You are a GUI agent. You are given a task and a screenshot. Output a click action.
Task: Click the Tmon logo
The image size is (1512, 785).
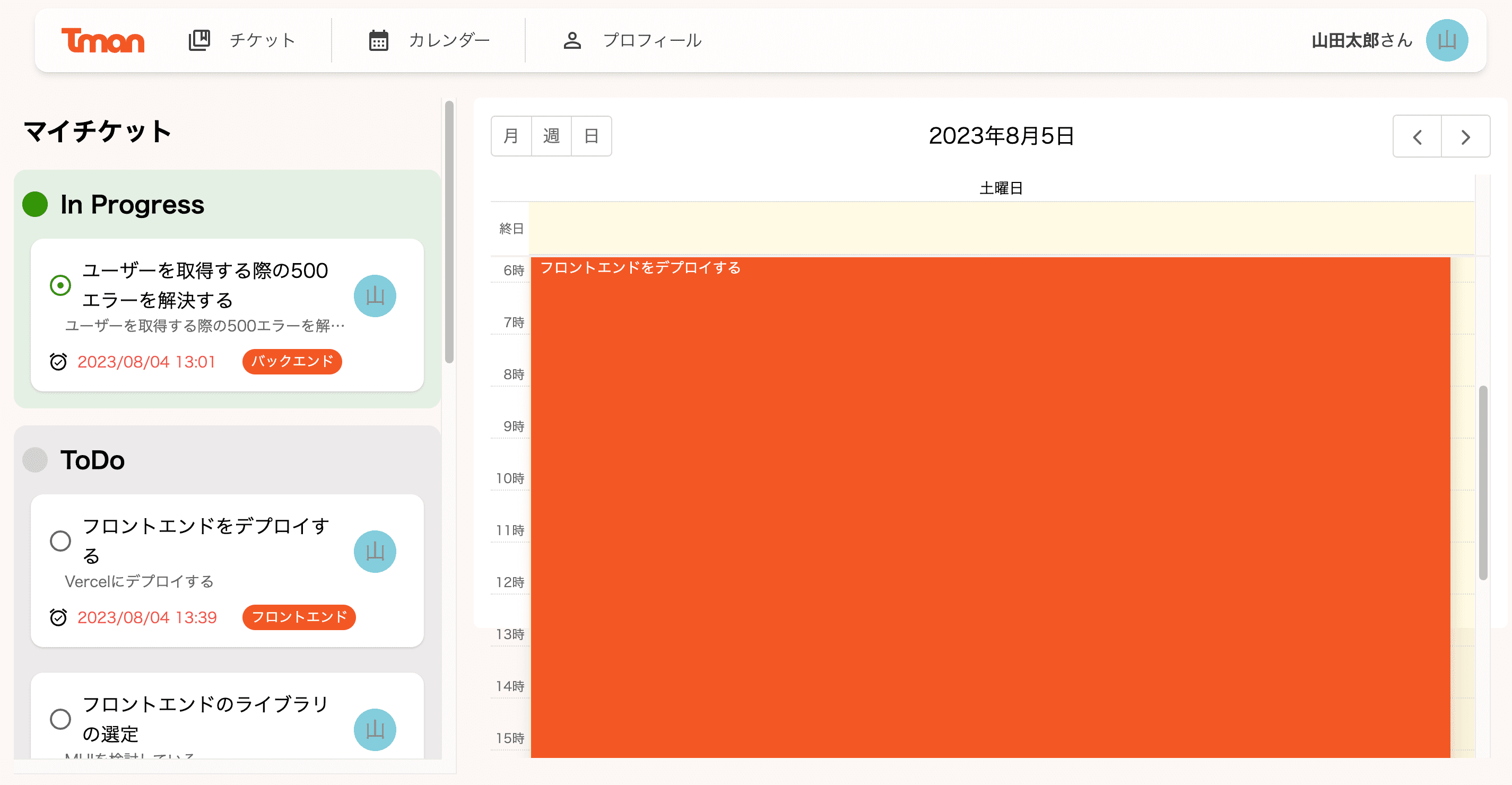(x=103, y=40)
